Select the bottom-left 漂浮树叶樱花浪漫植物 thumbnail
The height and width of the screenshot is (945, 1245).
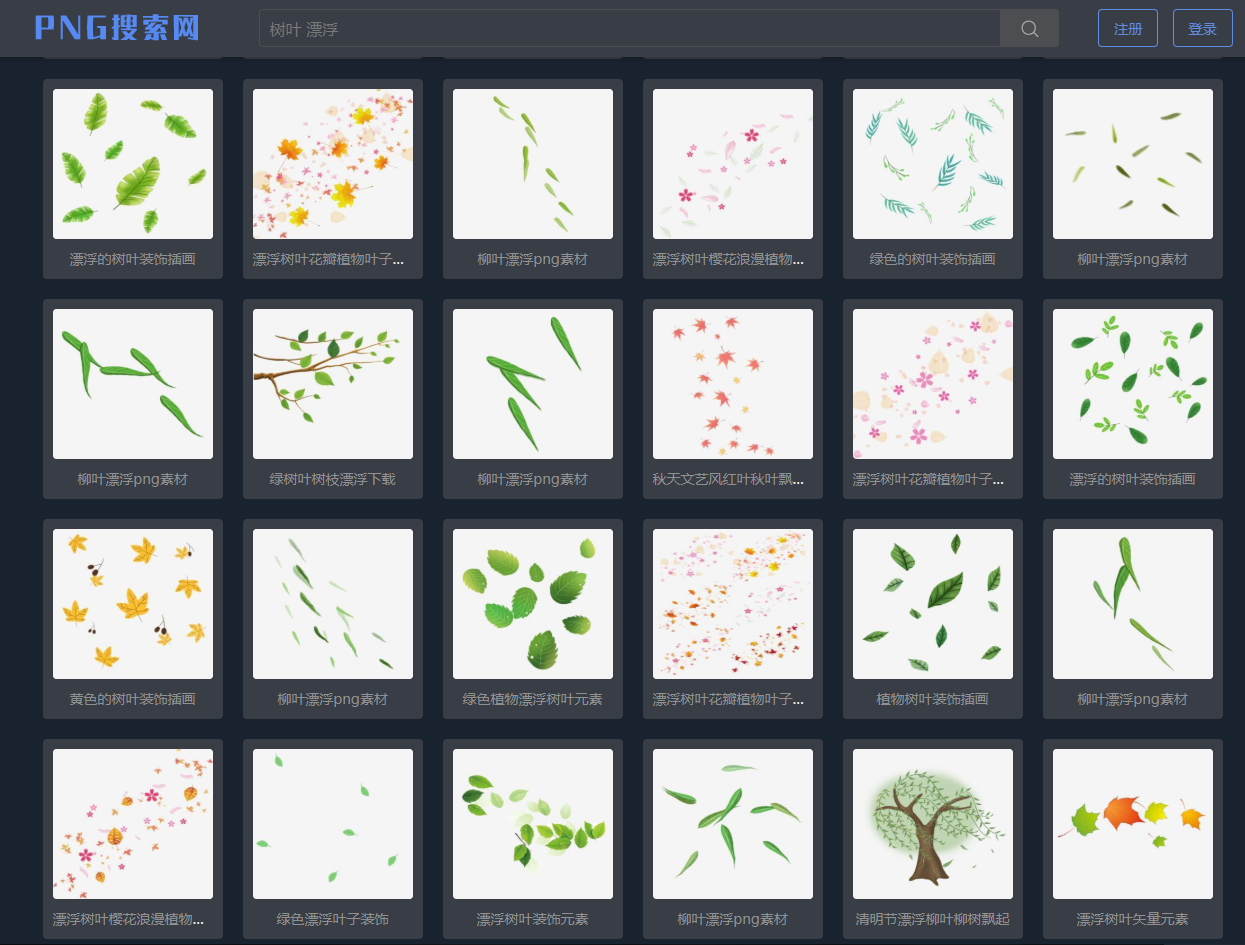pyautogui.click(x=133, y=824)
